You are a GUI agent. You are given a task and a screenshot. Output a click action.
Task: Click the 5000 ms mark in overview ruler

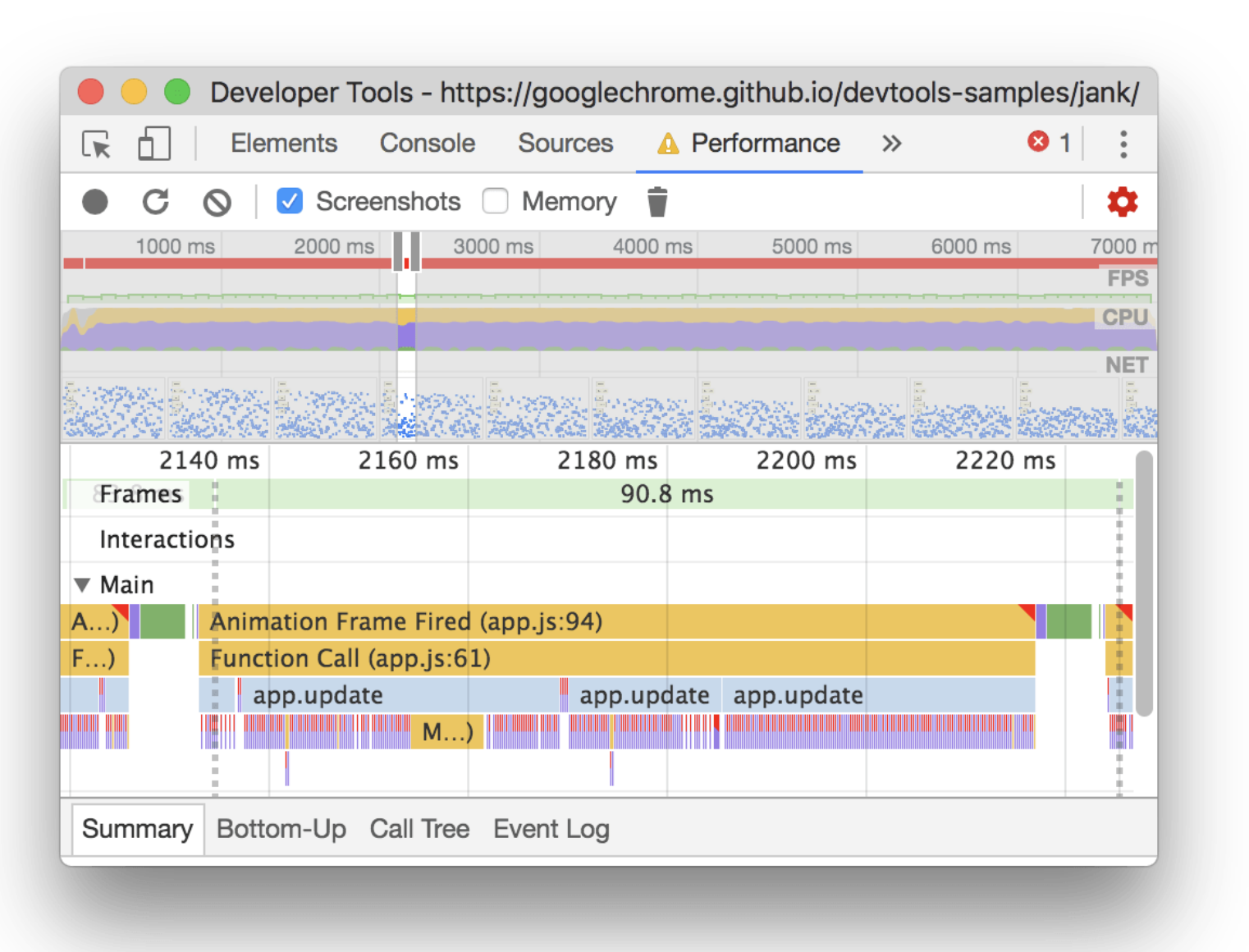click(x=812, y=246)
